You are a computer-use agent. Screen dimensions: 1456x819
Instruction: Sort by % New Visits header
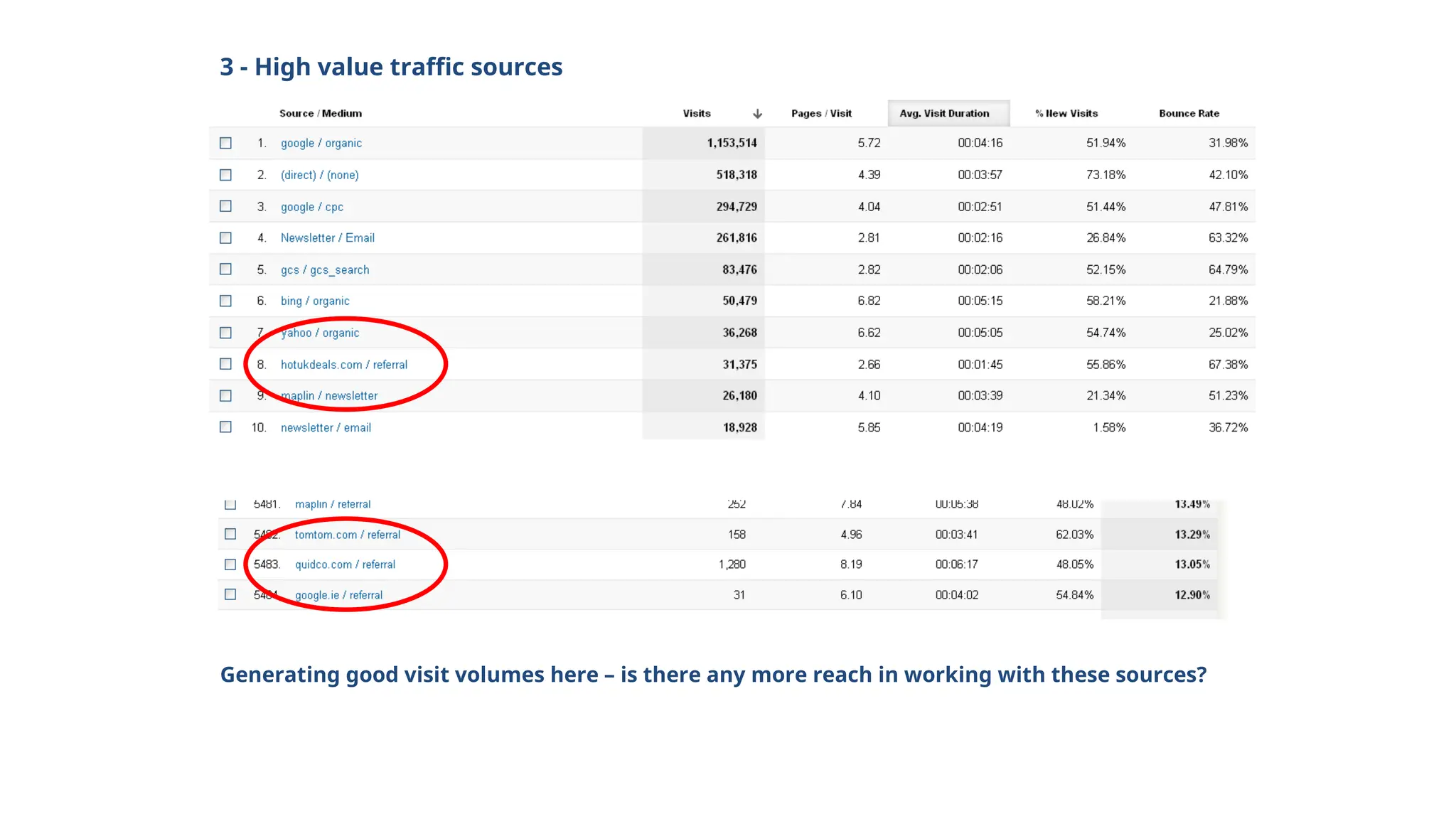tap(1066, 114)
